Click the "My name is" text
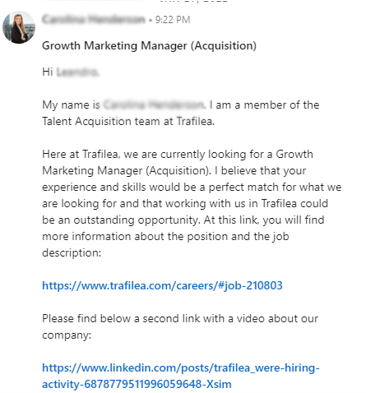The width and height of the screenshot is (366, 393). pos(71,105)
